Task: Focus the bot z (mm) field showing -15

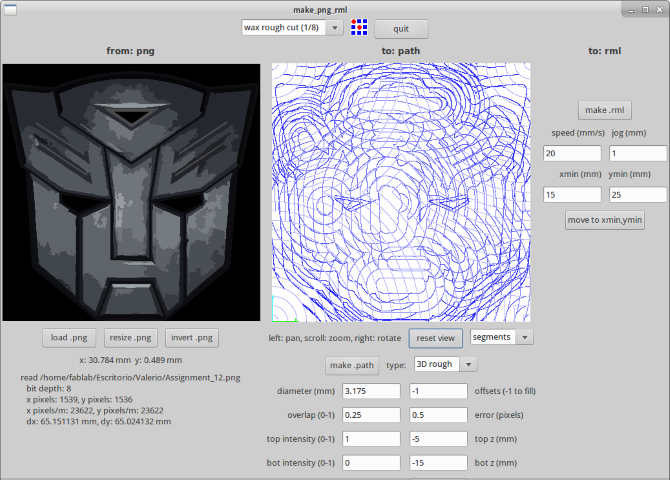Action: click(x=438, y=463)
